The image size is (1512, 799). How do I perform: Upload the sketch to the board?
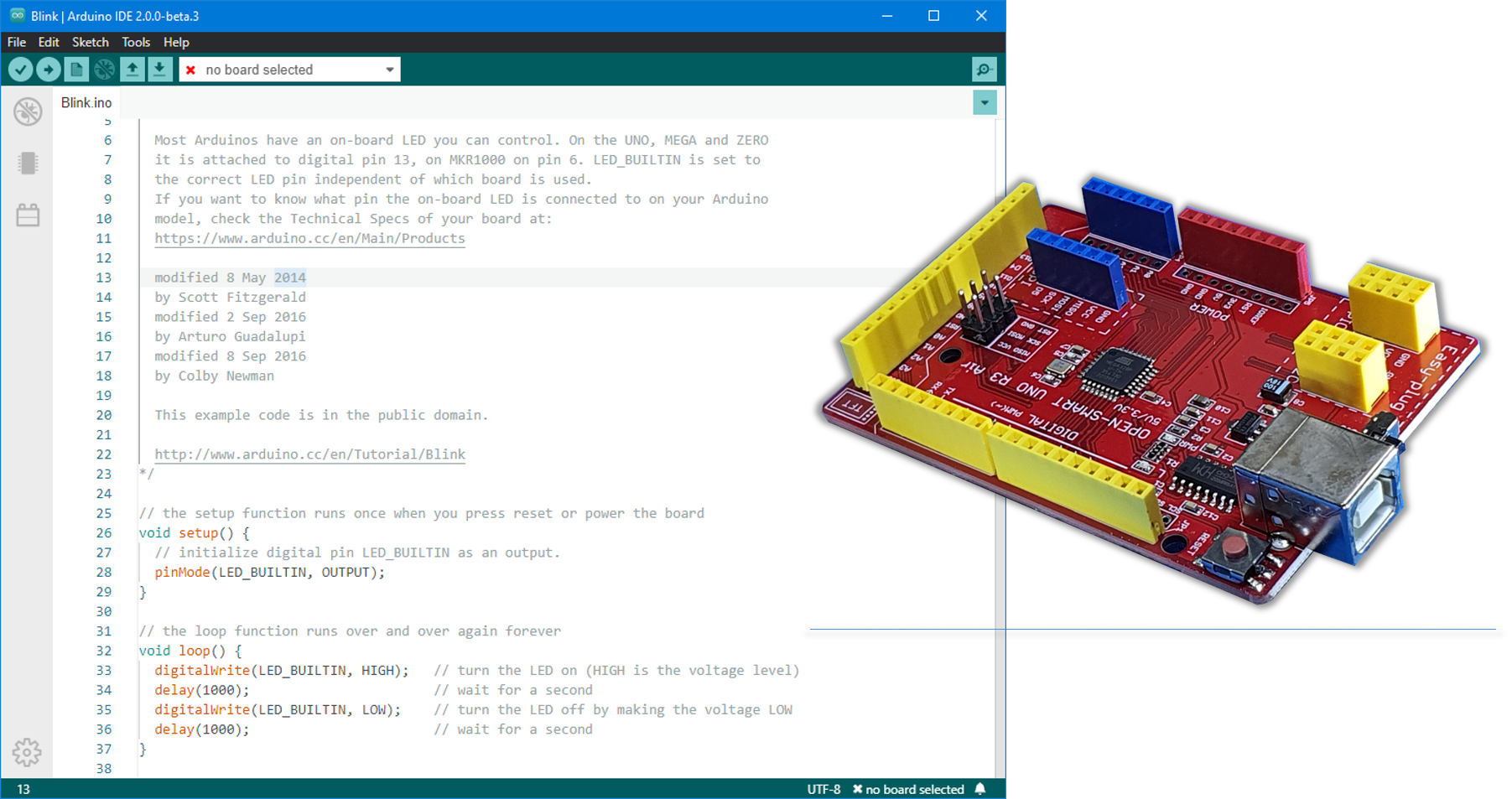tap(49, 69)
